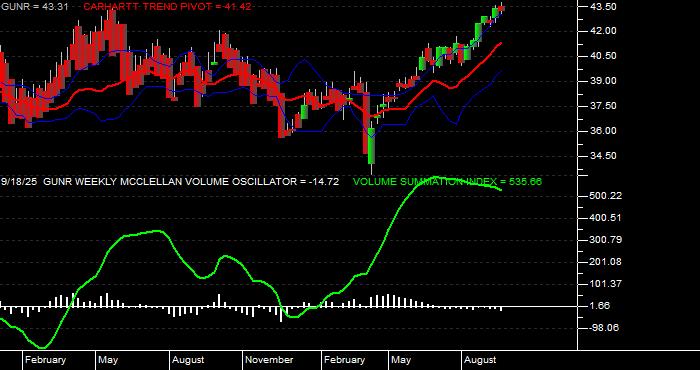Click the GUNR = 43.31 price label
The image size is (700, 370).
[34, 7]
